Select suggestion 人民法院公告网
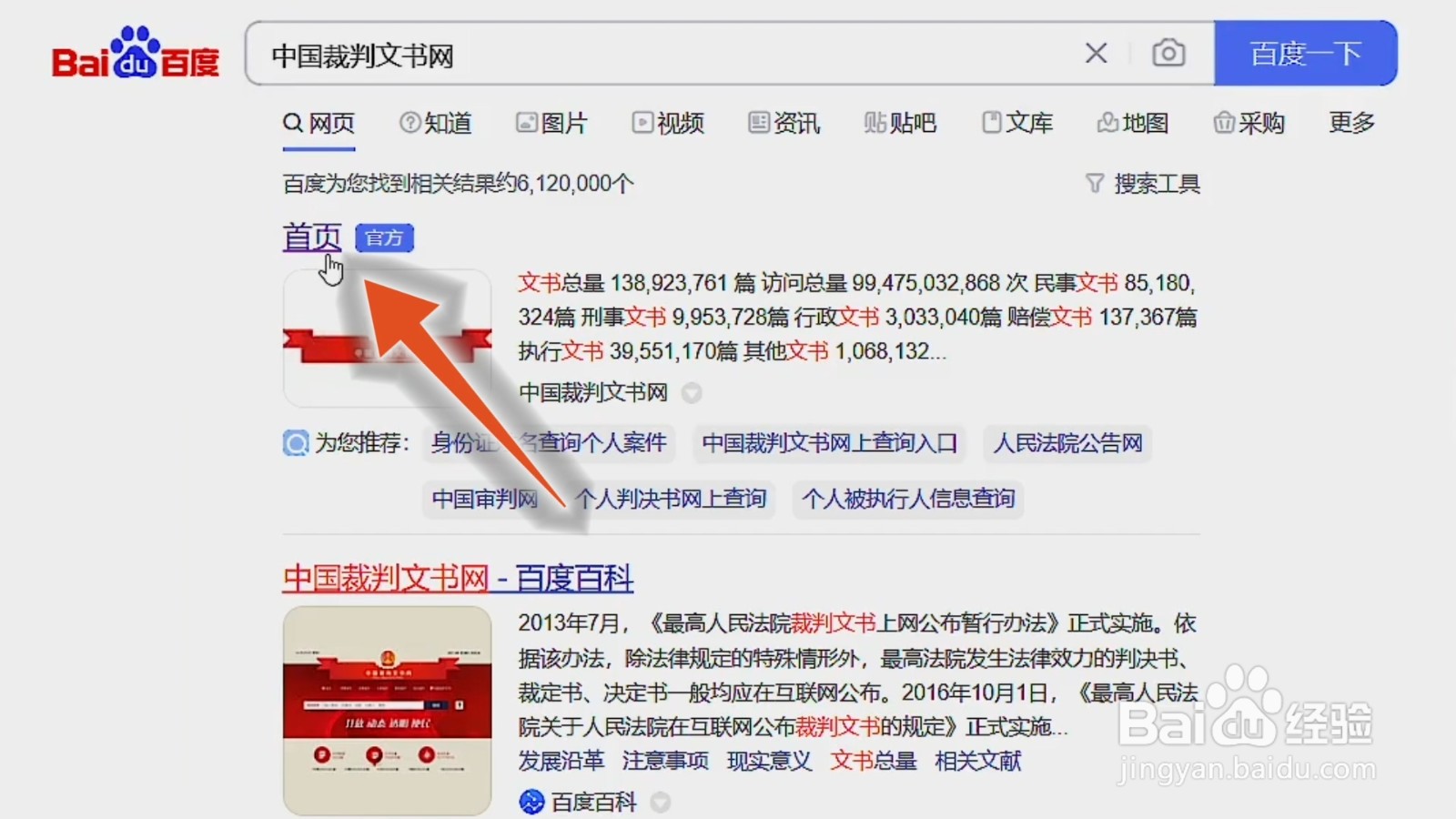The height and width of the screenshot is (819, 1456). point(1068,443)
